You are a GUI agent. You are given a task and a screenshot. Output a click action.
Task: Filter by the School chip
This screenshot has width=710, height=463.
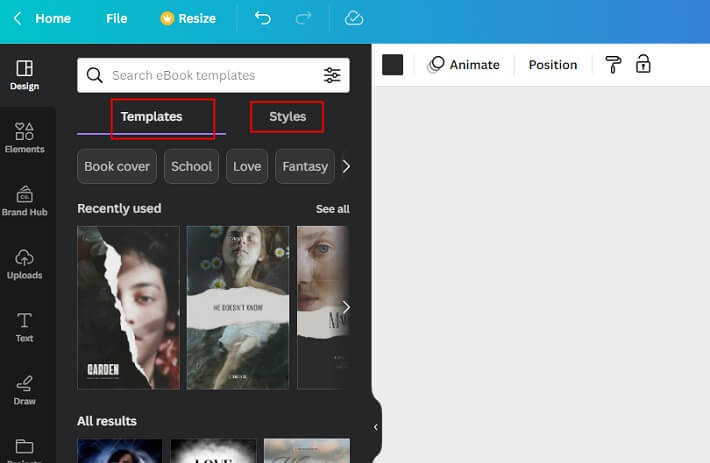192,167
